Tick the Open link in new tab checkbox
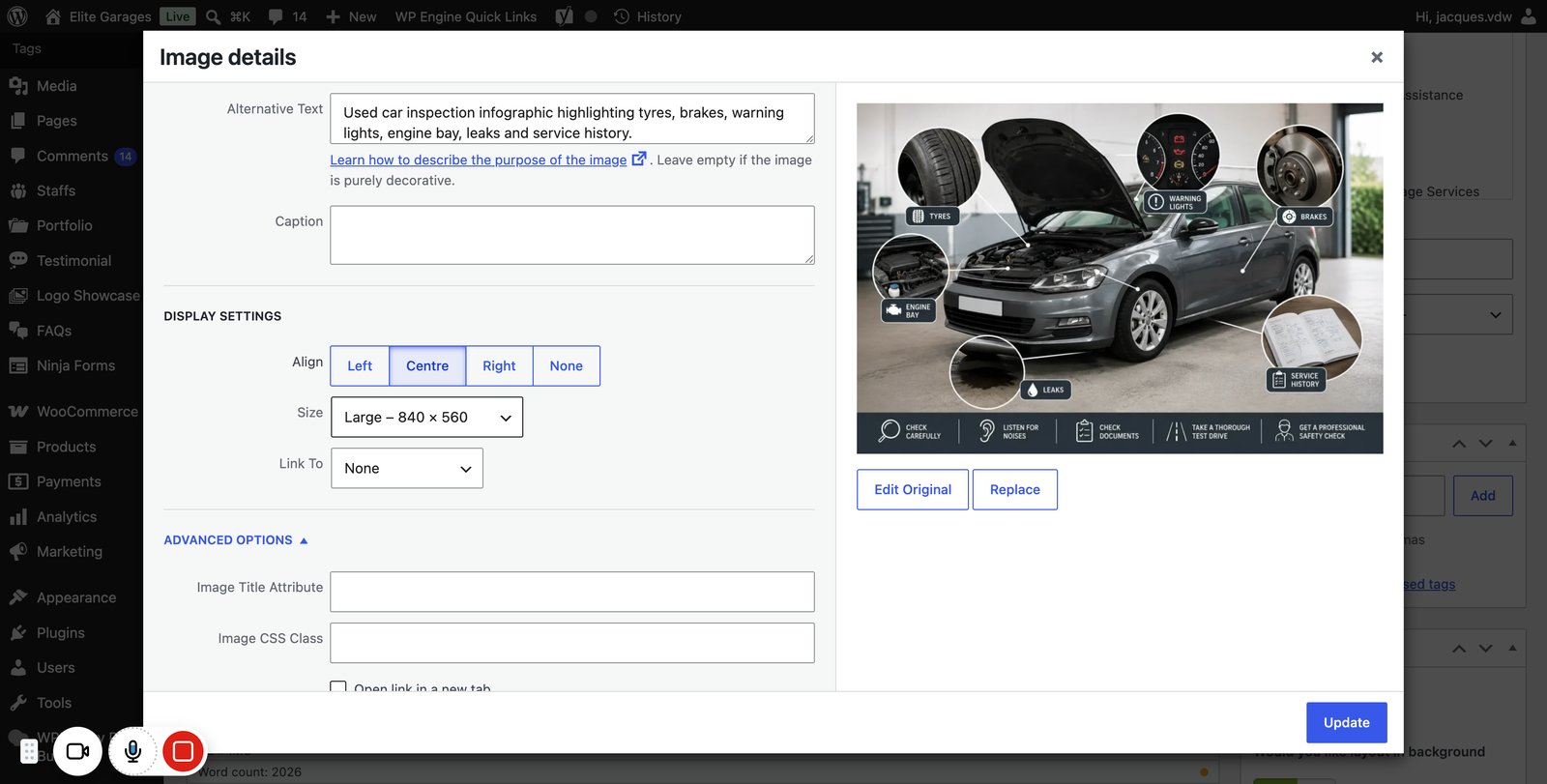This screenshot has width=1547, height=784. tap(338, 686)
